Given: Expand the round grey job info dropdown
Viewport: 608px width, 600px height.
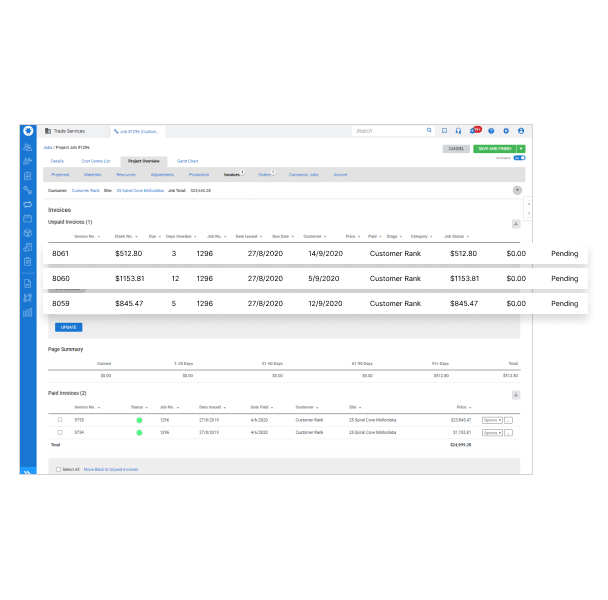Looking at the screenshot, I should tap(517, 190).
